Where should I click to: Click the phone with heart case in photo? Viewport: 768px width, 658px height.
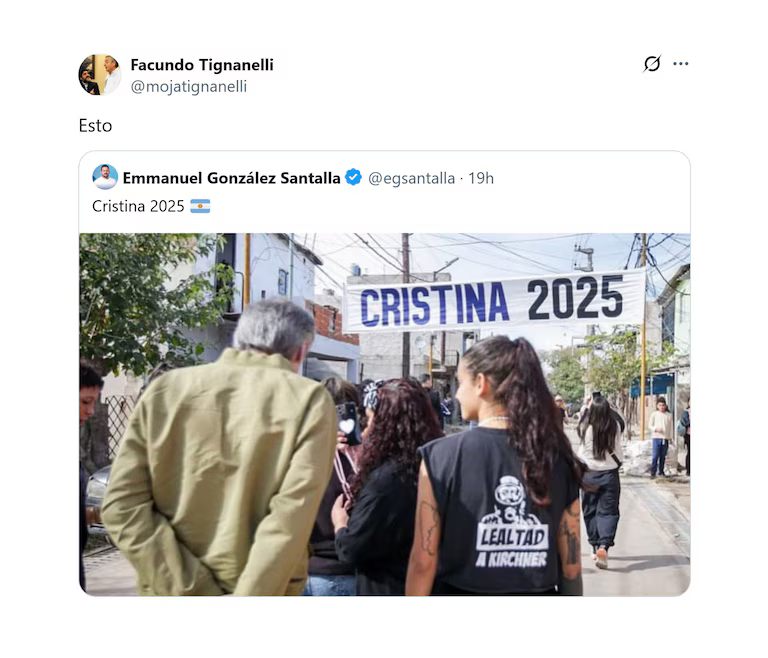tap(349, 422)
